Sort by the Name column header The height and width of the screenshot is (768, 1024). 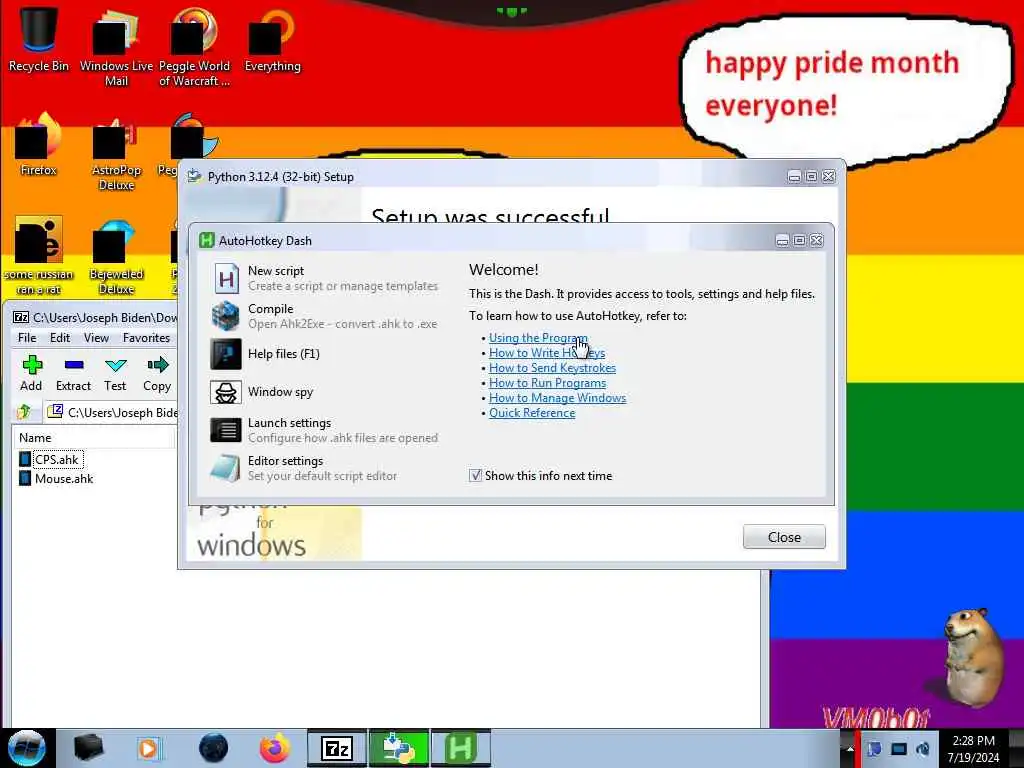pos(93,438)
